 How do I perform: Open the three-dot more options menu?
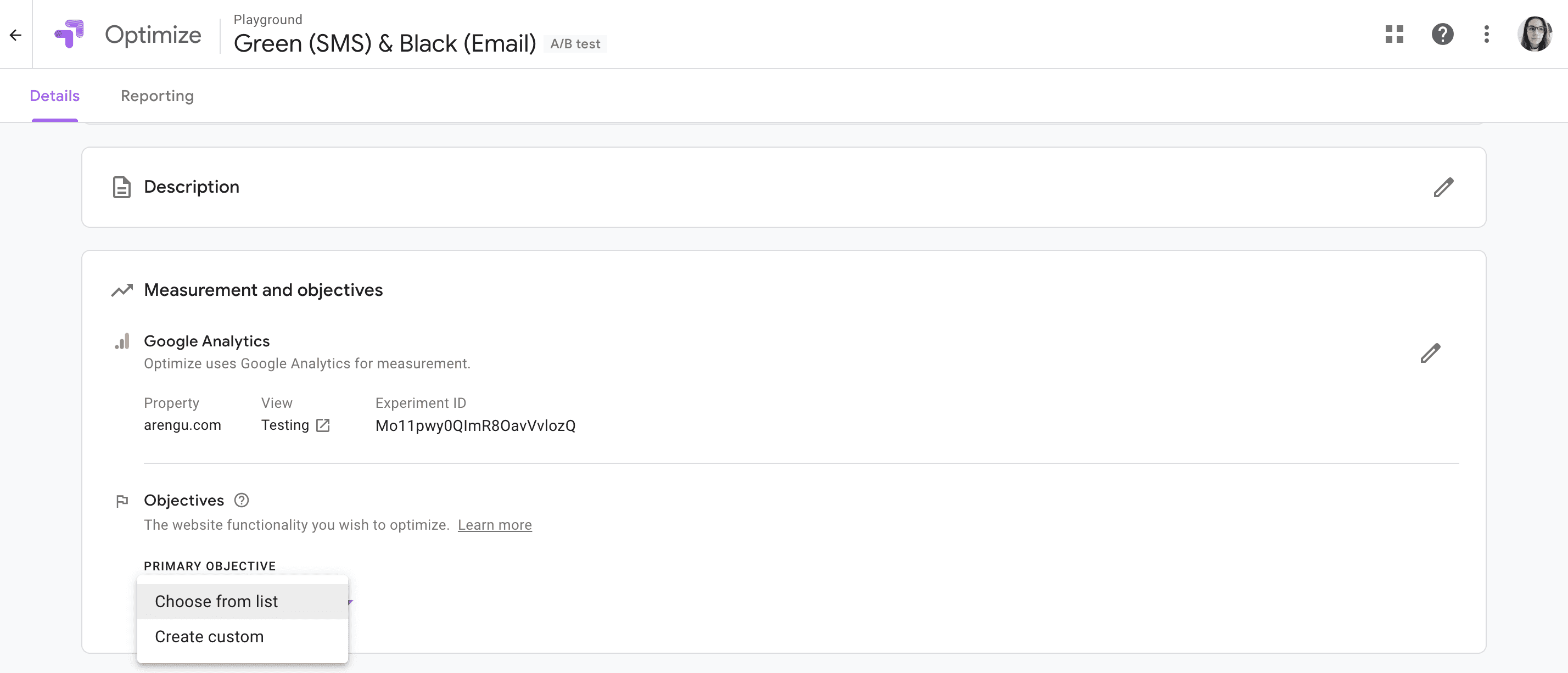pyautogui.click(x=1486, y=34)
